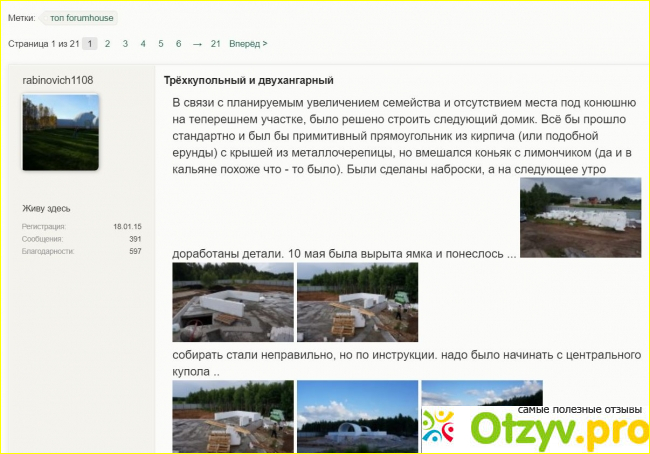Open the rabinovich1108 avatar picture

pyautogui.click(x=62, y=133)
